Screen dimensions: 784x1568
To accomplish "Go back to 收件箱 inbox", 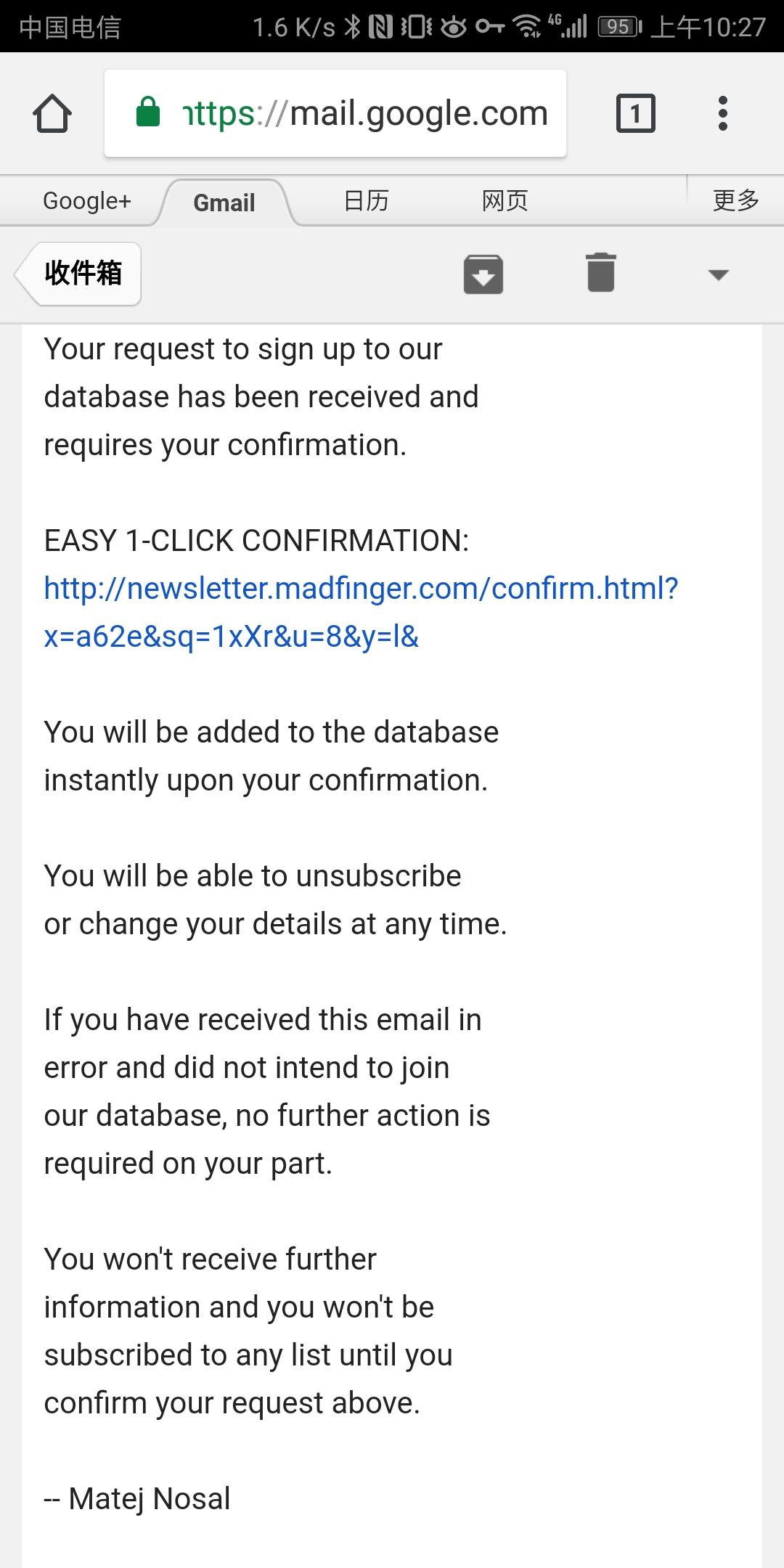I will click(x=80, y=274).
